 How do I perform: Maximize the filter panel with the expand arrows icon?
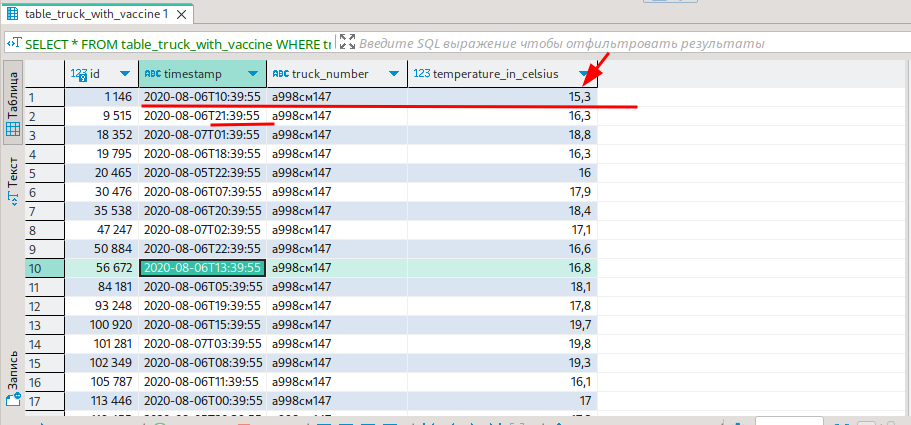(x=347, y=41)
